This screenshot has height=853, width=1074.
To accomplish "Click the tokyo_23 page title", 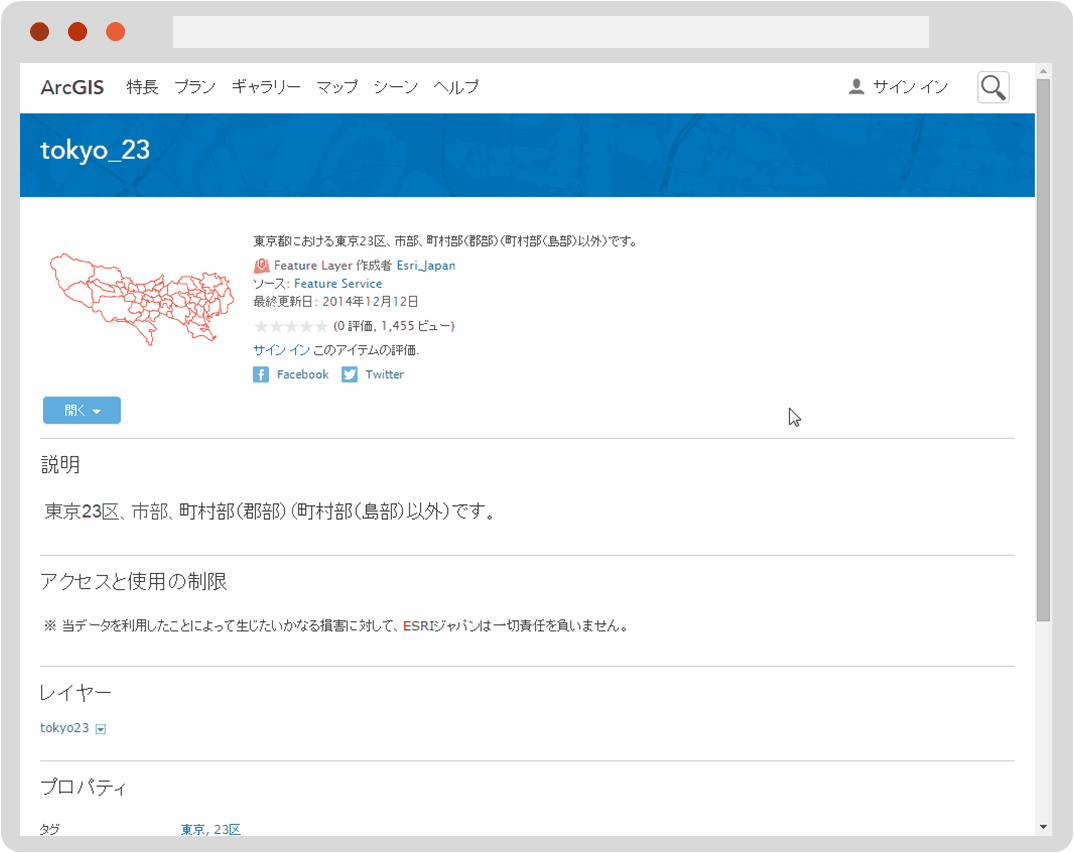I will coord(95,150).
